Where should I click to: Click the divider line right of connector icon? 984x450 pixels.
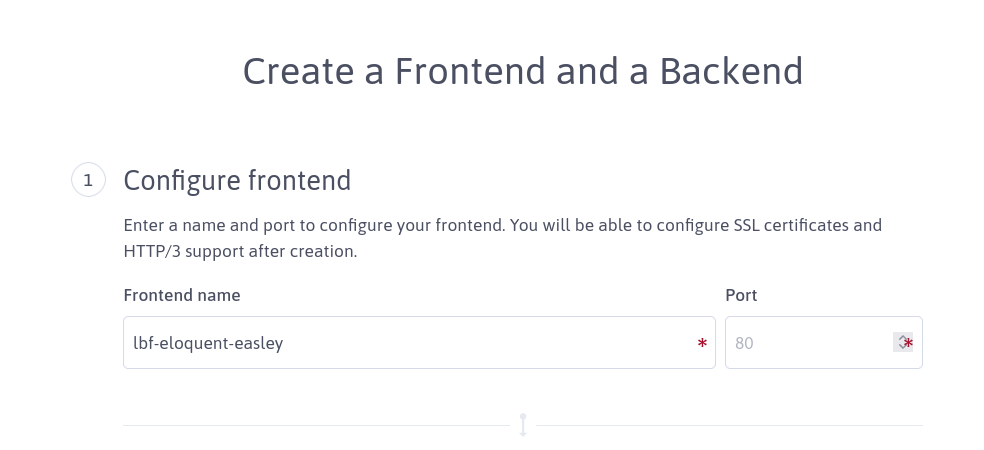[x=730, y=426]
